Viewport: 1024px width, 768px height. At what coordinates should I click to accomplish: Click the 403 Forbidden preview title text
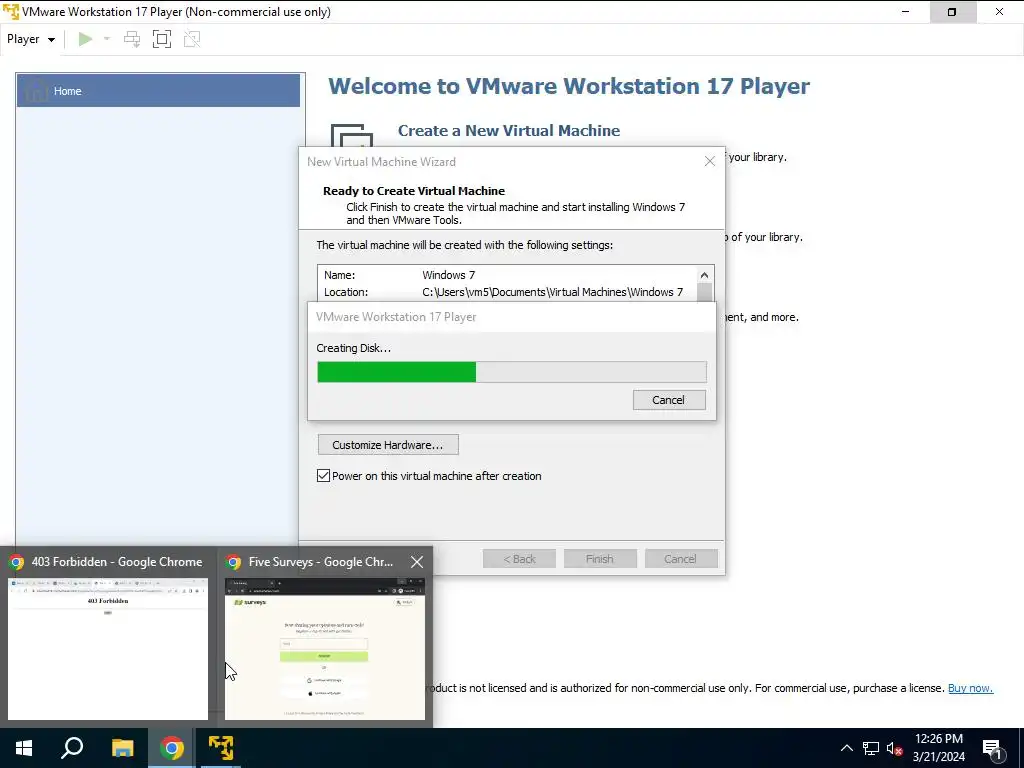117,562
